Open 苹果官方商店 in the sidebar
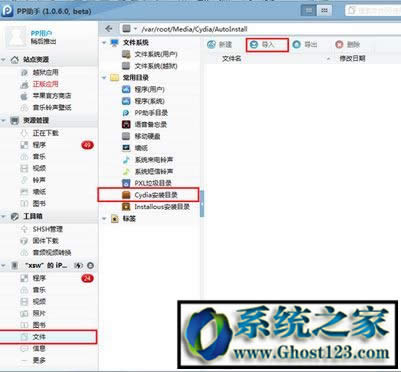 52,96
